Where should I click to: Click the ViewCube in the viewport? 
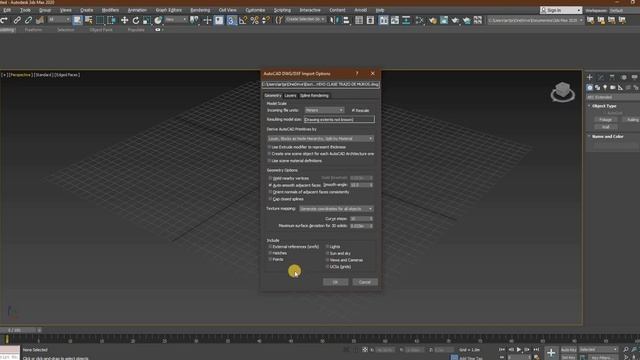(562, 91)
